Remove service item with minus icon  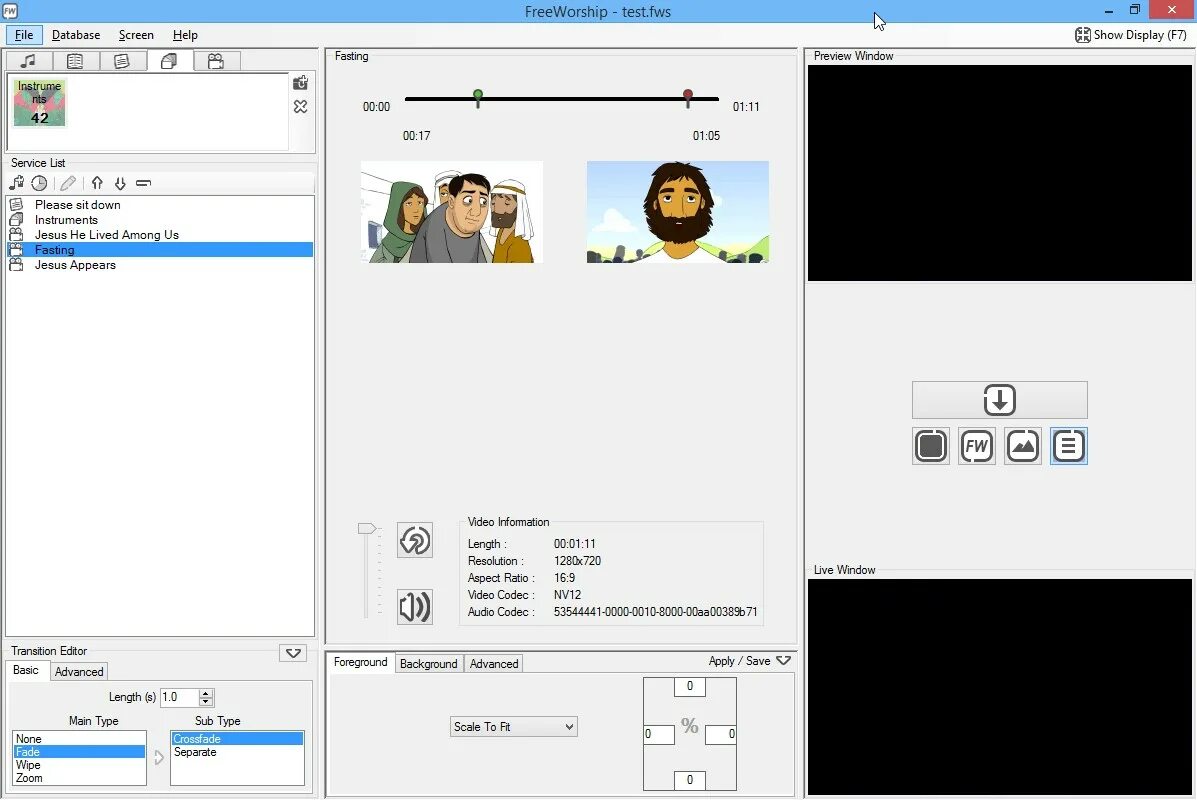pos(144,183)
